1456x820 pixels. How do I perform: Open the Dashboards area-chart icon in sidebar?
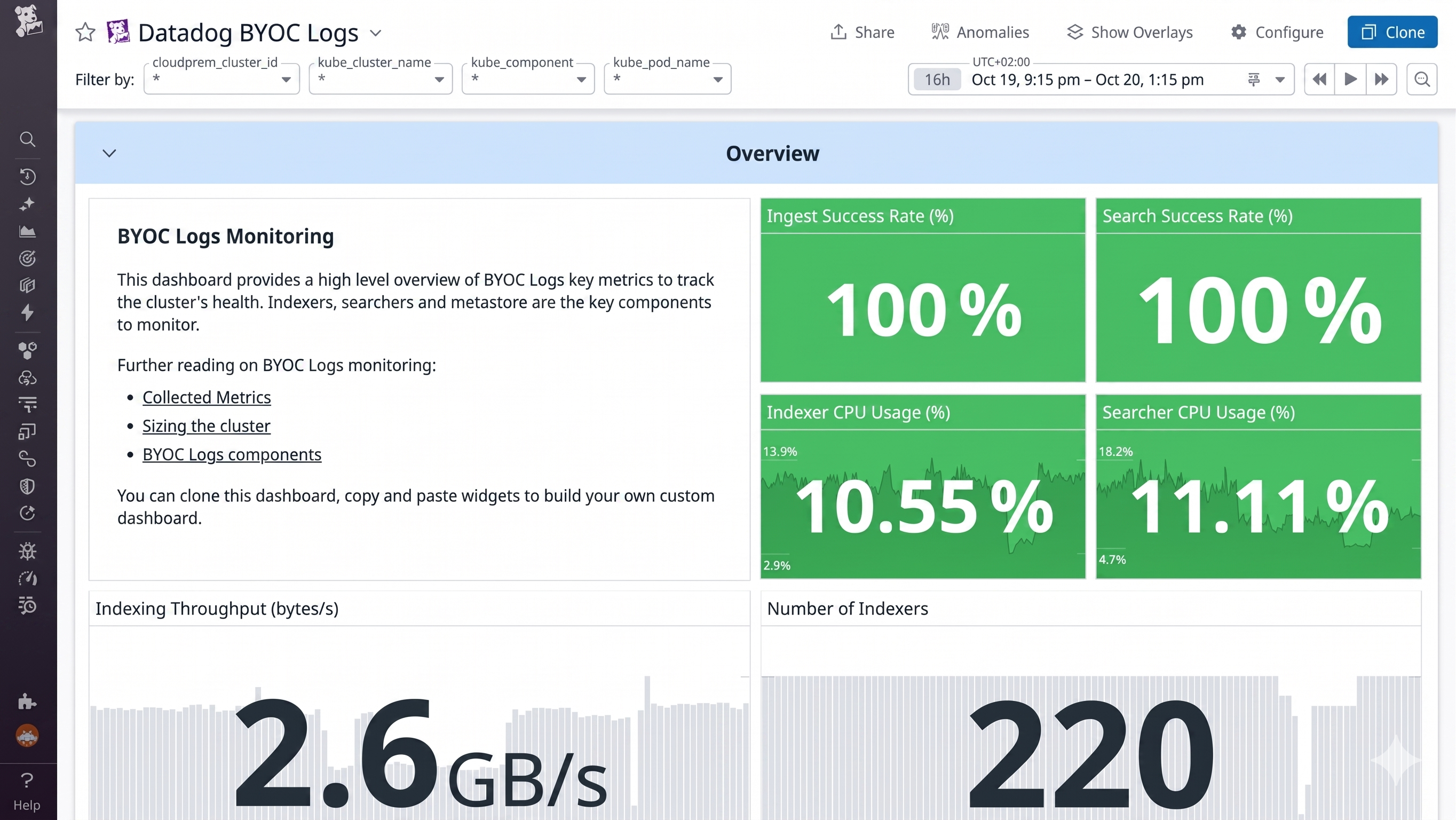tap(27, 231)
